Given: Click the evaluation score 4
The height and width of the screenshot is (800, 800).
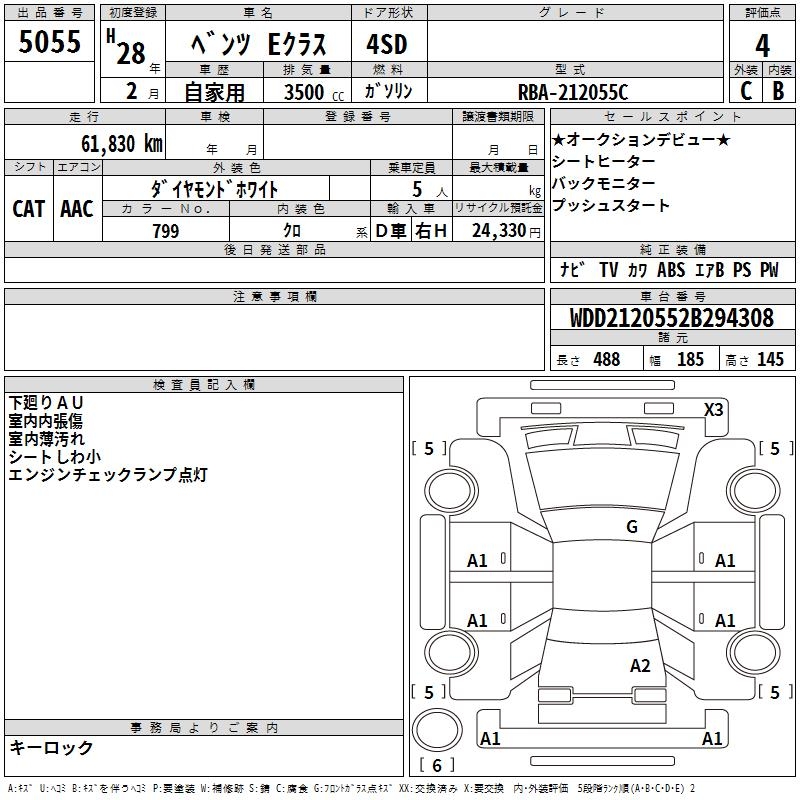Looking at the screenshot, I should click(762, 44).
